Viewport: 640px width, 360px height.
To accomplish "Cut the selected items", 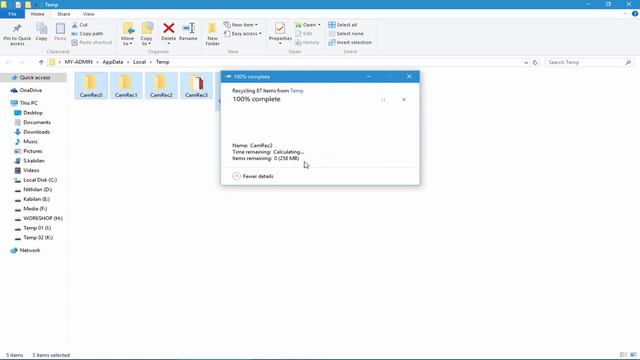I will point(80,25).
